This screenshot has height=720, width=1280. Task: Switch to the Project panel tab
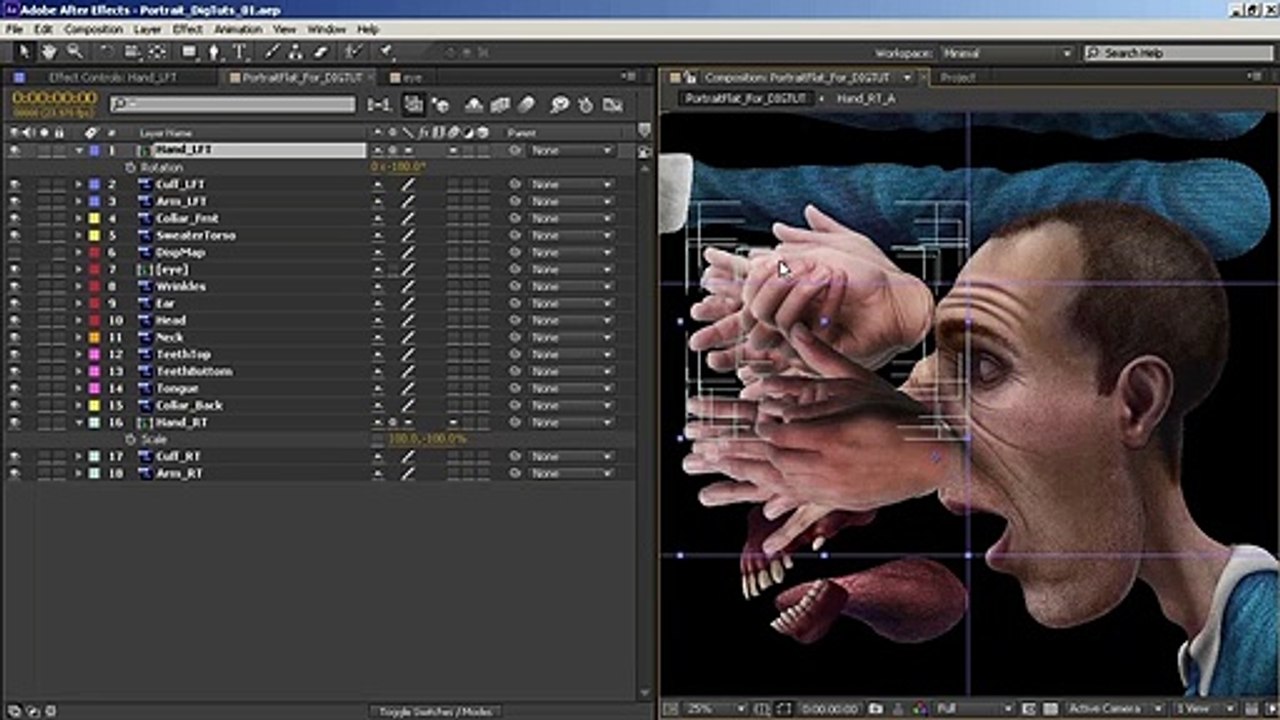click(957, 77)
